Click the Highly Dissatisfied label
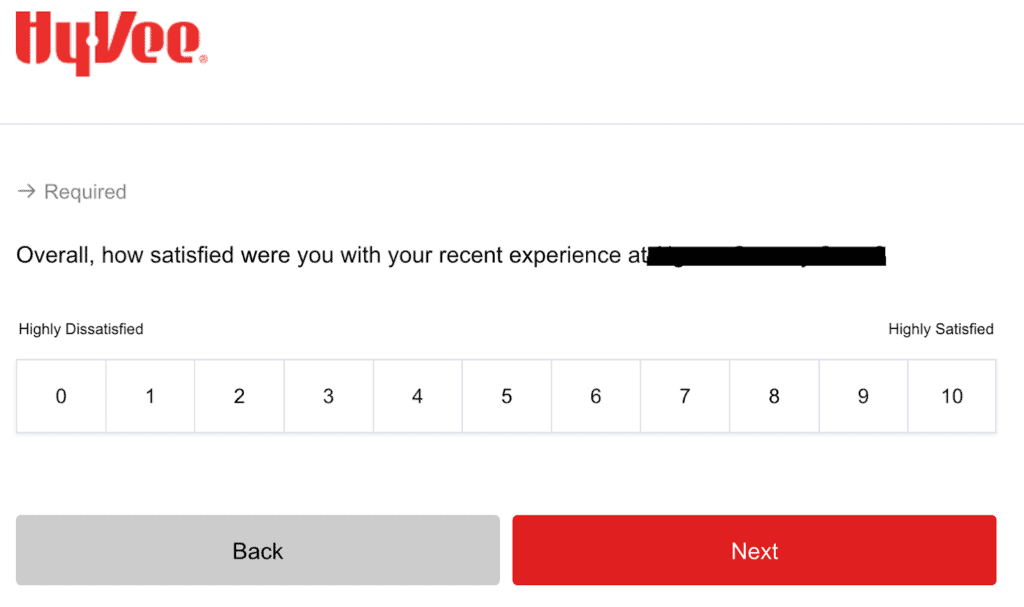Screen dimensions: 1024x607 pyautogui.click(x=81, y=329)
